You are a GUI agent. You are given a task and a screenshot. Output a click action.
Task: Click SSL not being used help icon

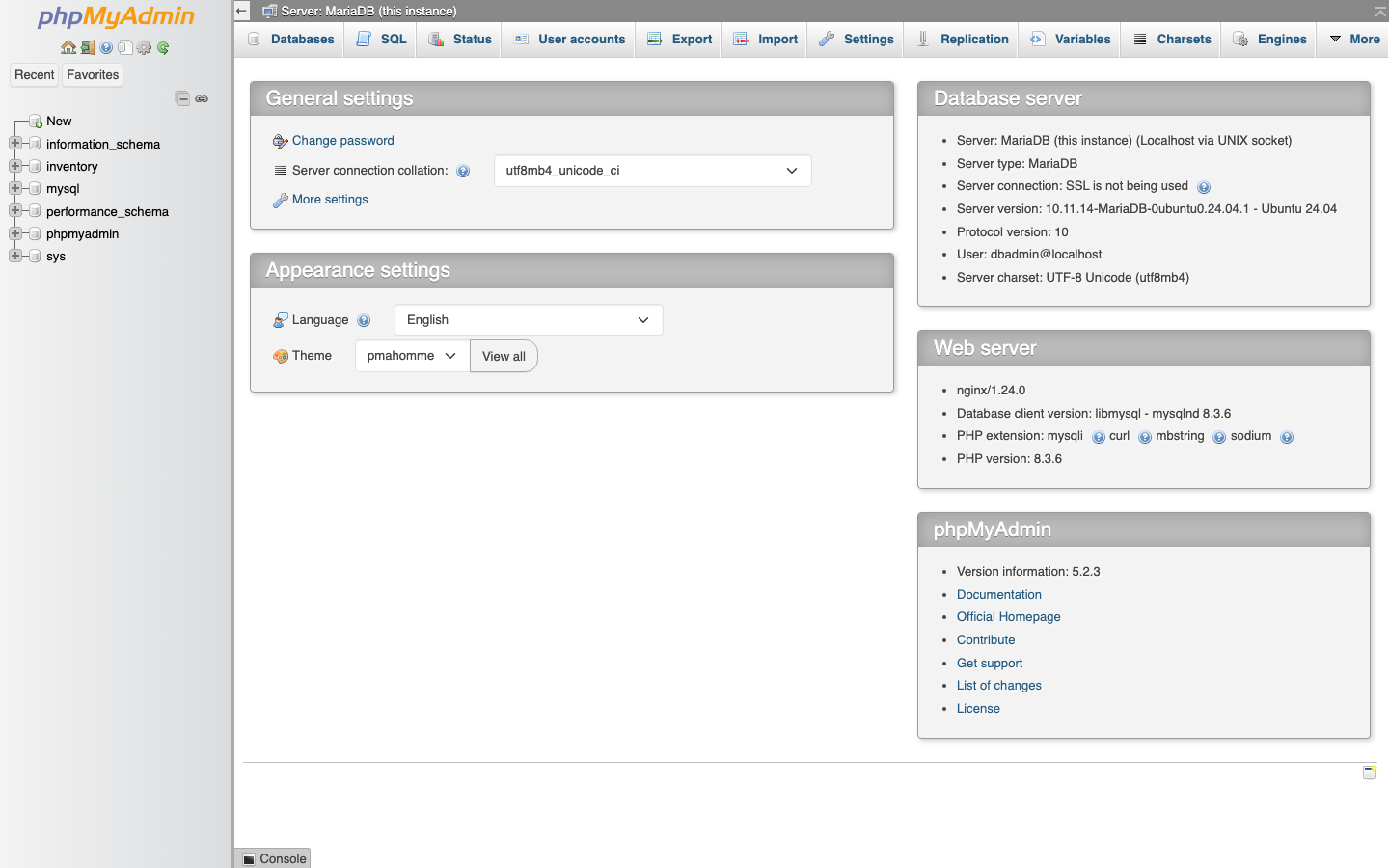pyautogui.click(x=1204, y=187)
